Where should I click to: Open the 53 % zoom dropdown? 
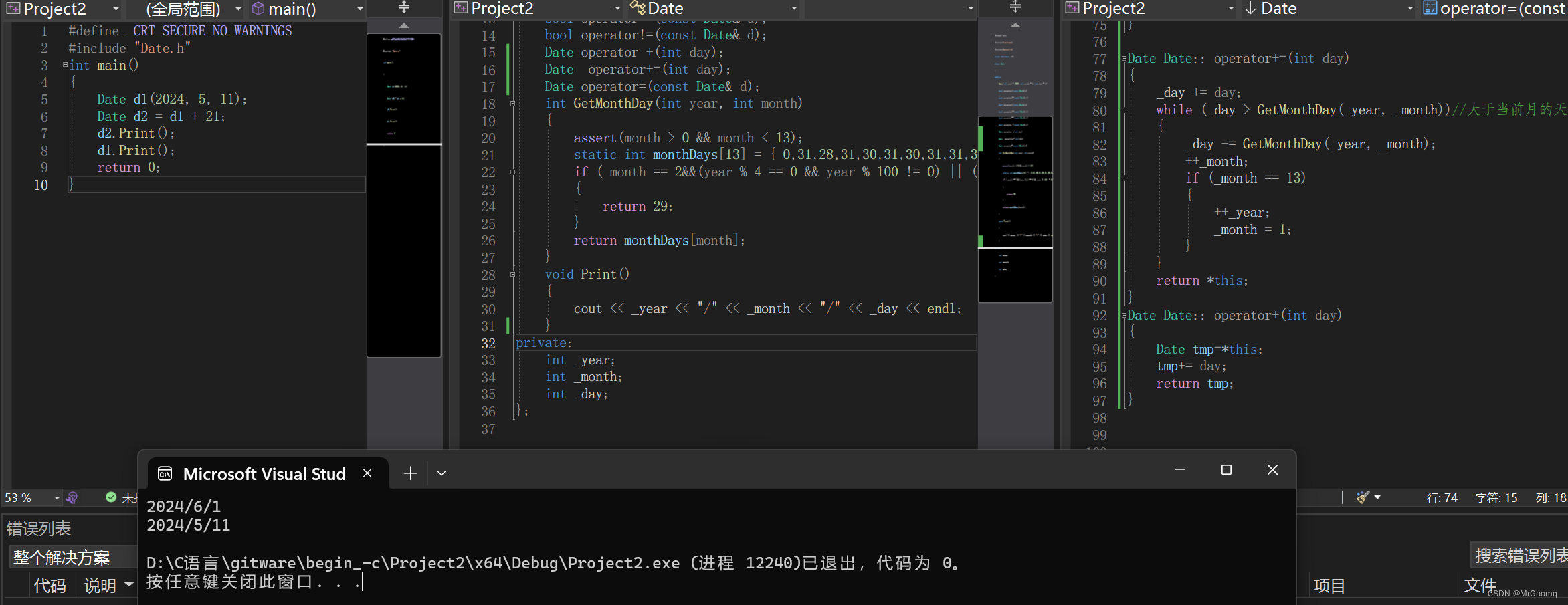click(x=57, y=498)
